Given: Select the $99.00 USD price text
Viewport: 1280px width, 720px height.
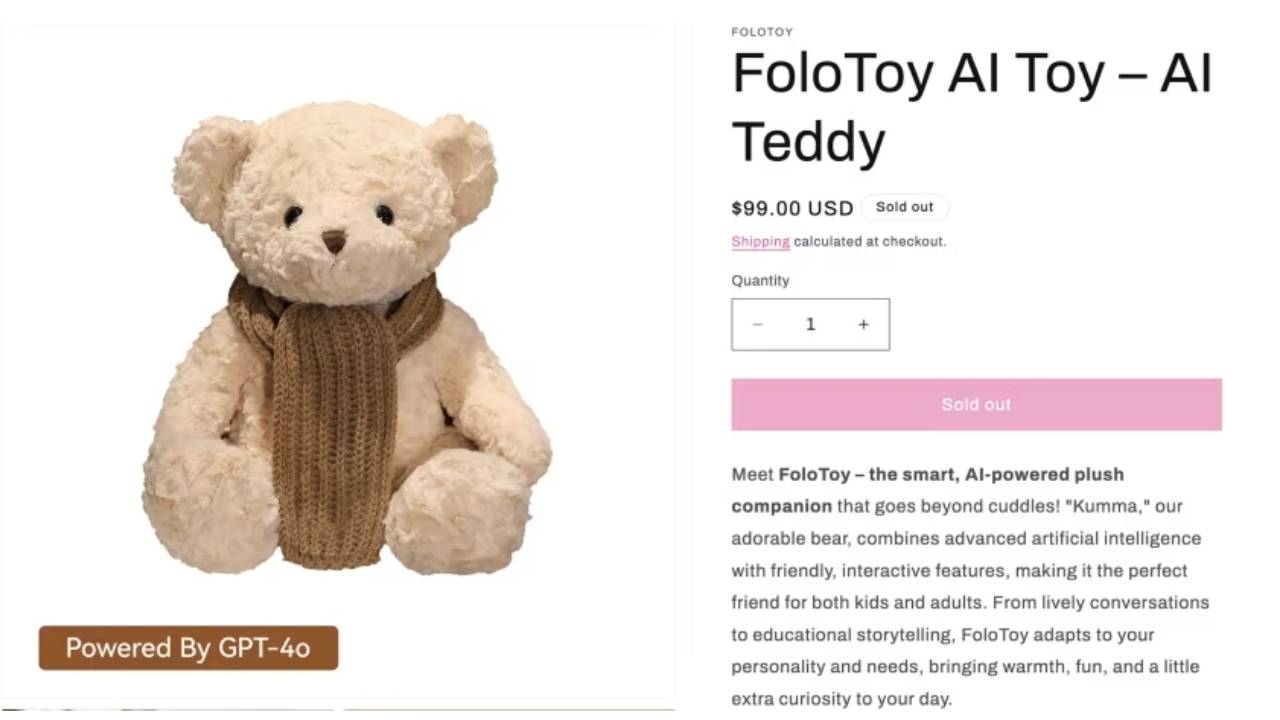Looking at the screenshot, I should click(792, 208).
